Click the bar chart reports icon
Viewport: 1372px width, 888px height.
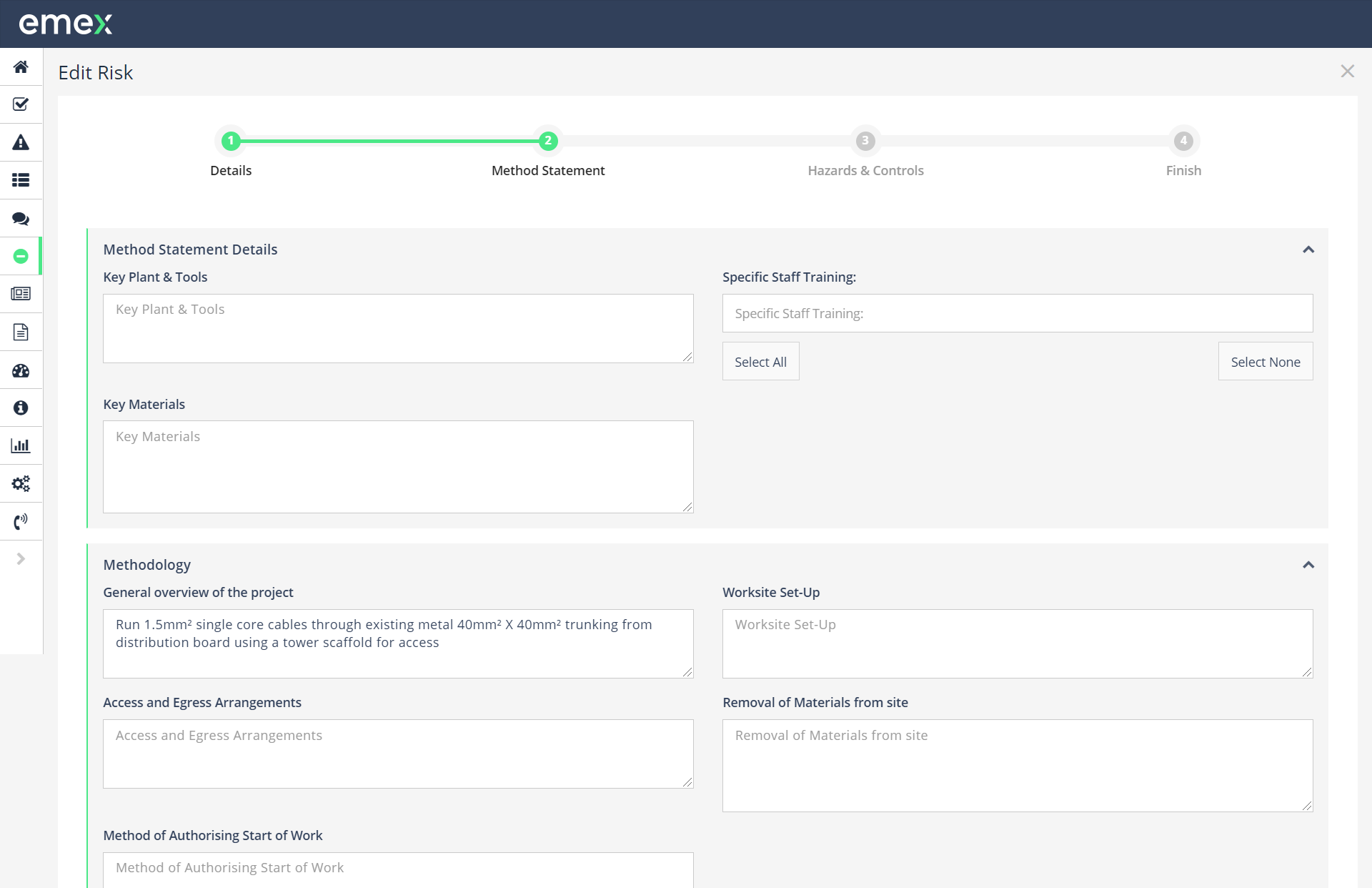(x=21, y=445)
